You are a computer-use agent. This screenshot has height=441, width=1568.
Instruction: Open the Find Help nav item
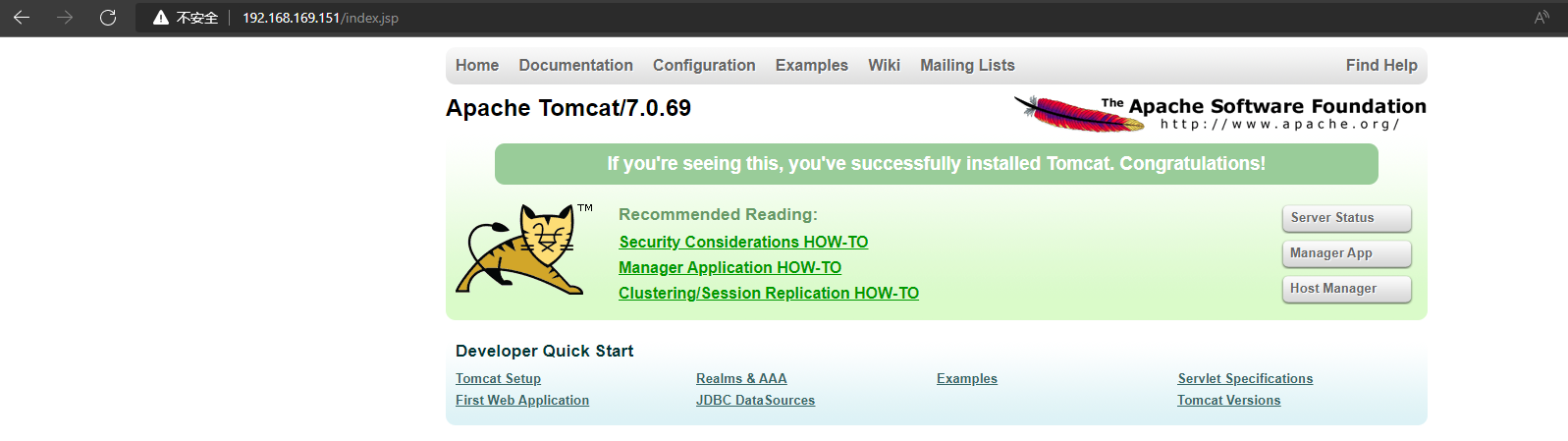(1381, 65)
